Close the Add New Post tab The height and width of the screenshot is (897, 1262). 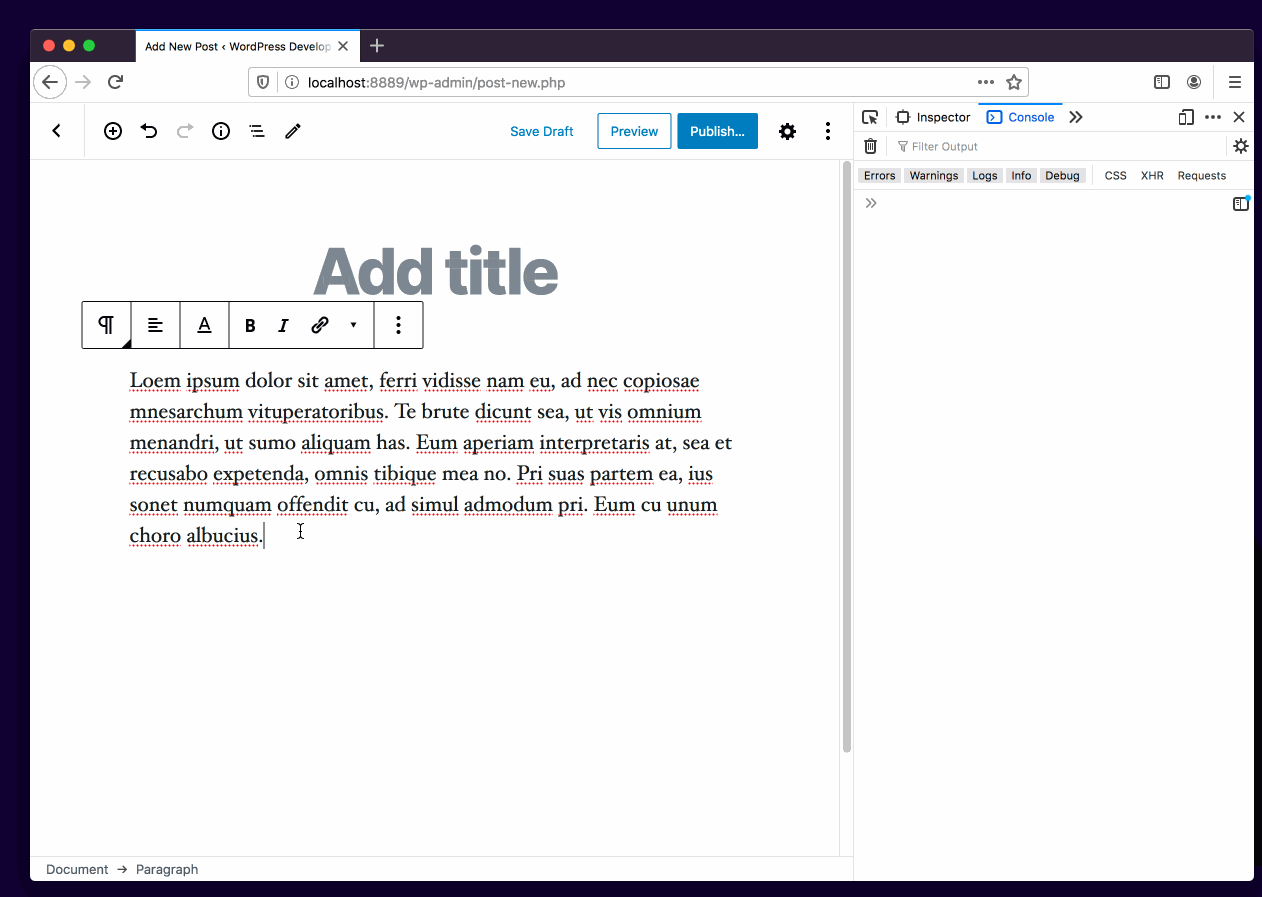coord(343,46)
